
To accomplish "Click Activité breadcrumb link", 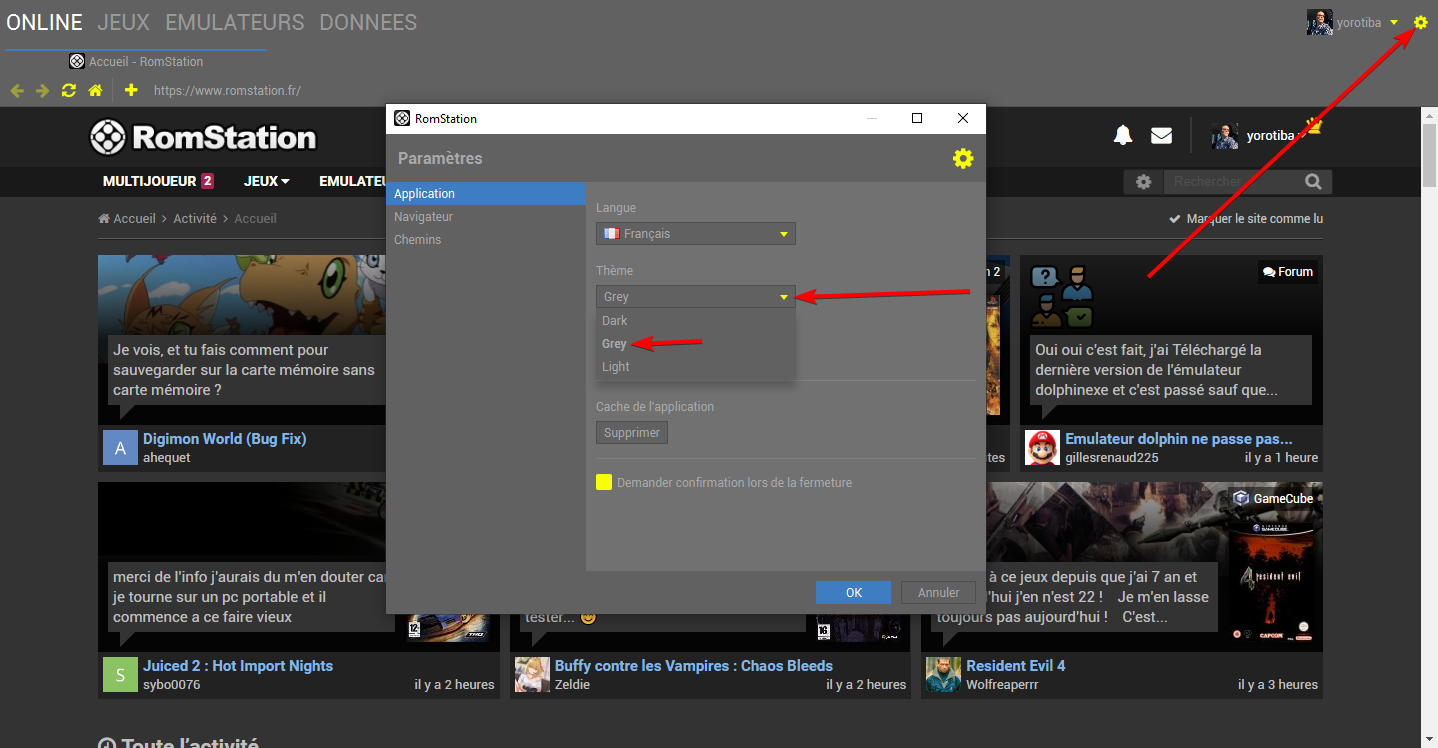I will point(195,219).
